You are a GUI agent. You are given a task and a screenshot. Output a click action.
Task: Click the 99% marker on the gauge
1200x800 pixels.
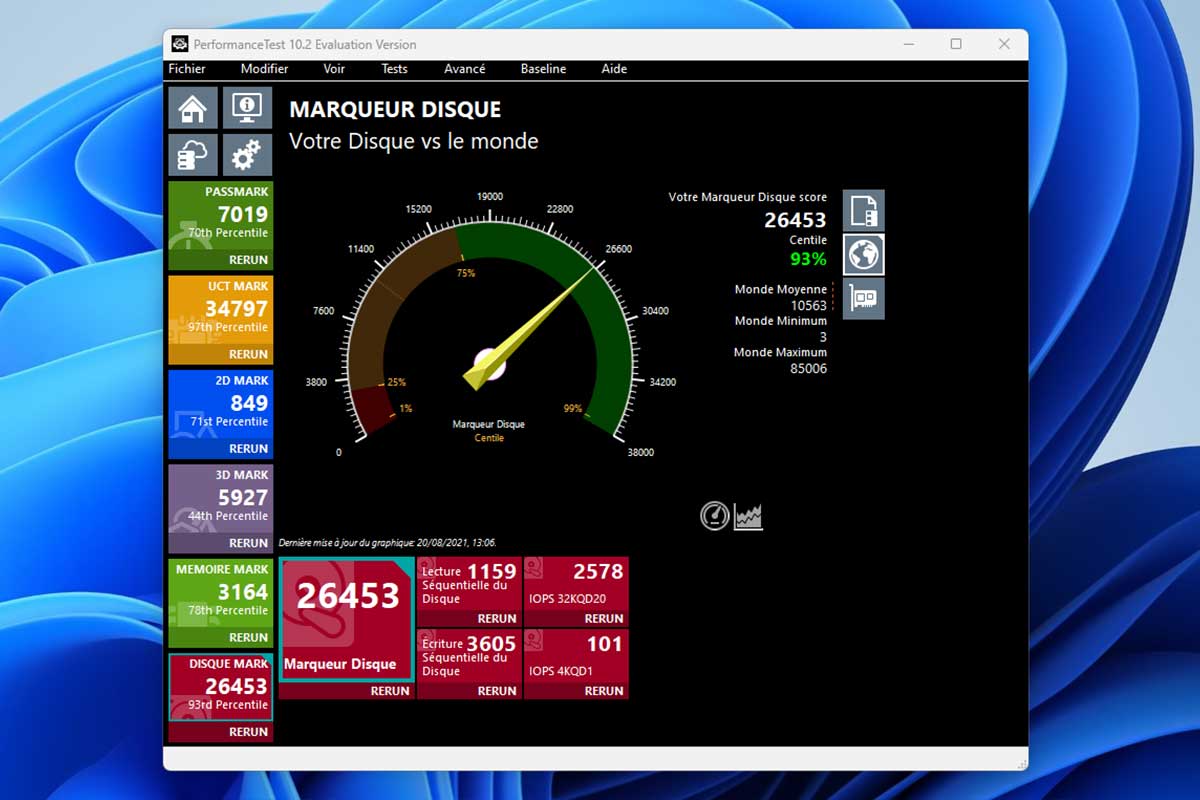pos(573,408)
